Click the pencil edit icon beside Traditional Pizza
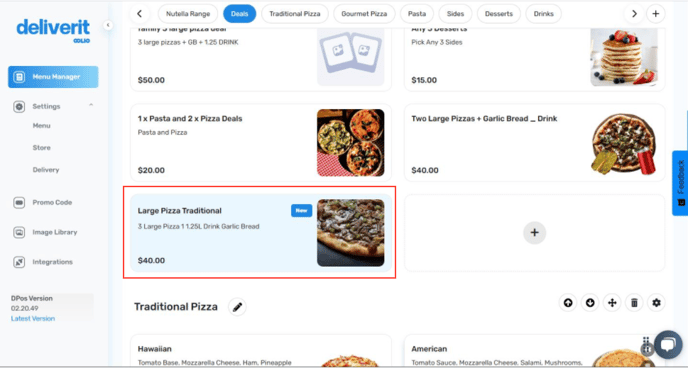Screen dimensions: 688x368 pos(237,307)
